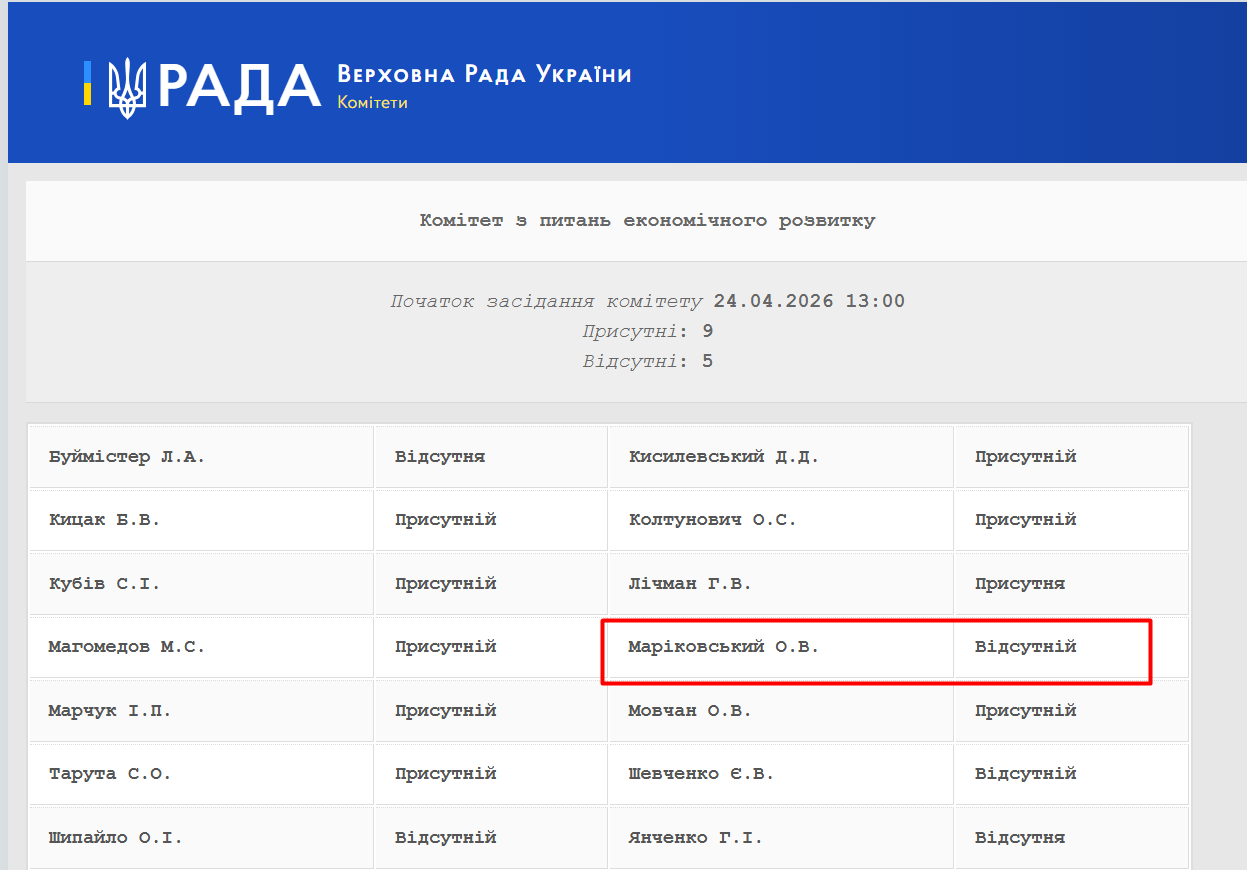Click the status cell for Колтунович О.С.

pyautogui.click(x=1072, y=520)
